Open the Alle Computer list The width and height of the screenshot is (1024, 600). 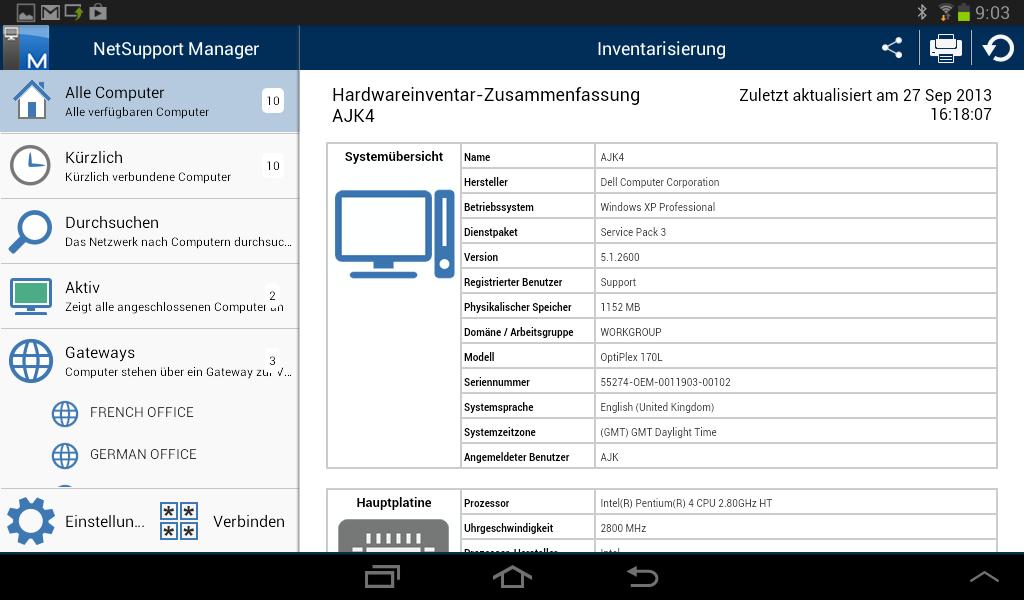coord(150,101)
